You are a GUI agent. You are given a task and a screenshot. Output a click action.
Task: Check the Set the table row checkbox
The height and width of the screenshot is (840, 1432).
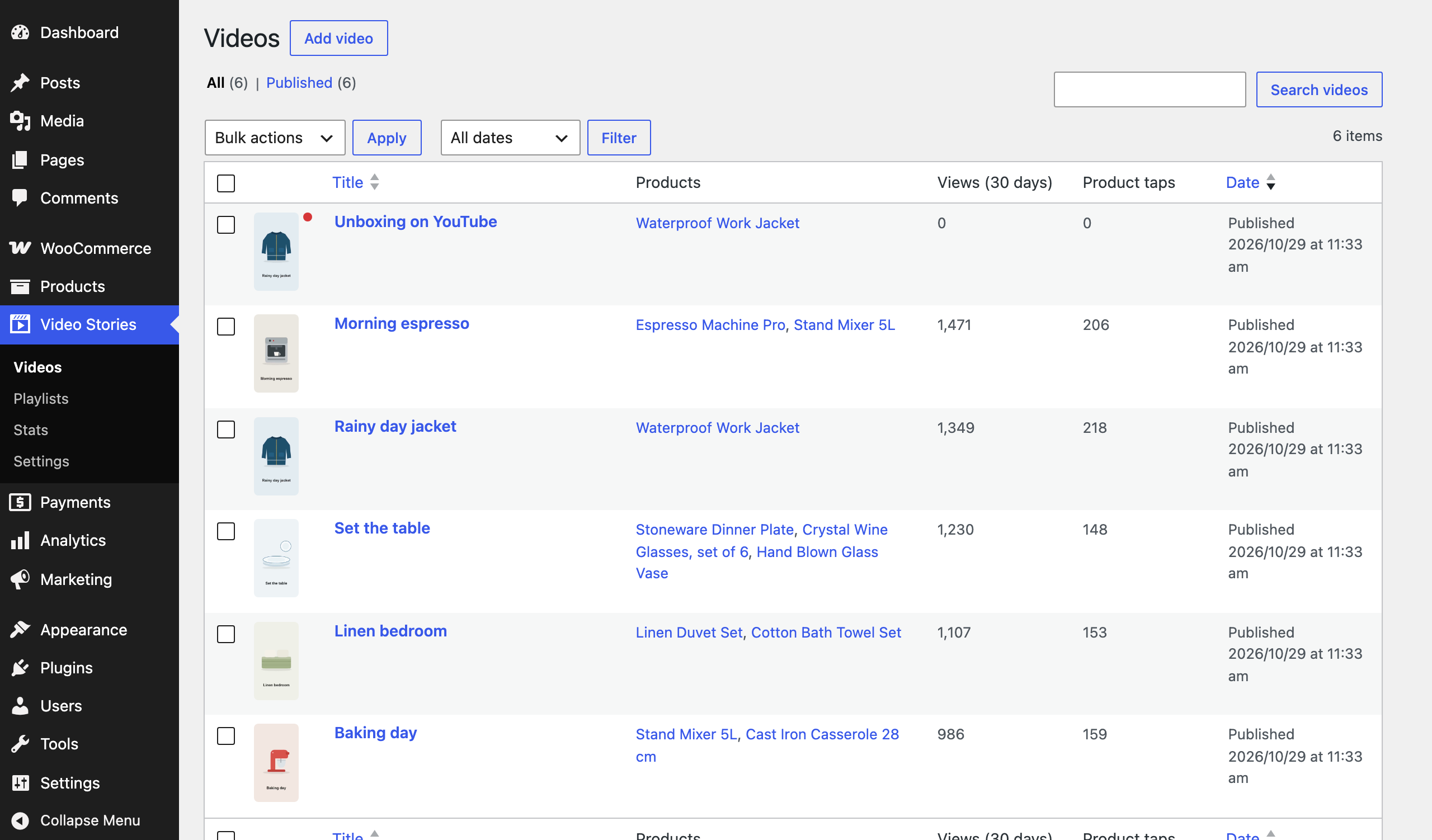pyautogui.click(x=226, y=532)
